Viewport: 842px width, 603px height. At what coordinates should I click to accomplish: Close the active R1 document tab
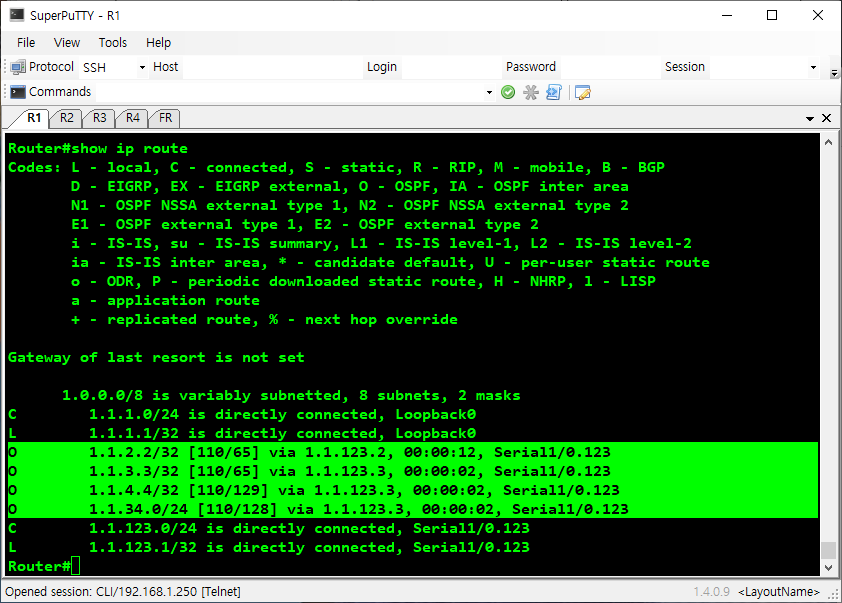click(x=826, y=118)
